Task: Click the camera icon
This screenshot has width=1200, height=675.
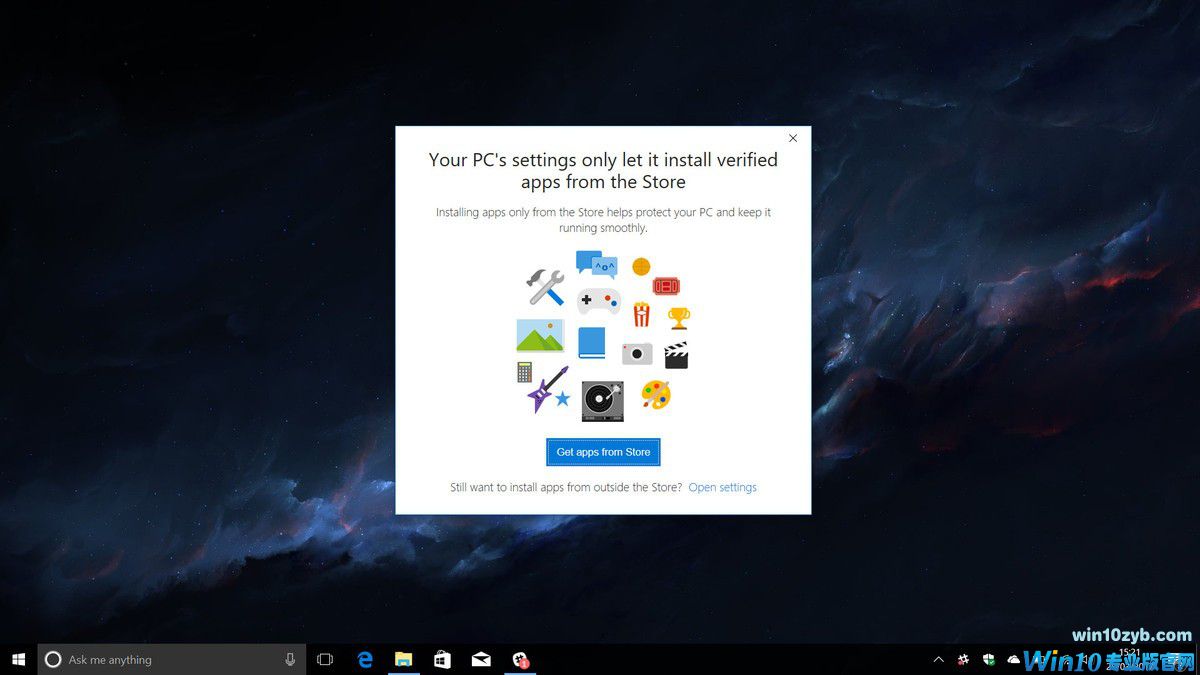Action: 637,351
